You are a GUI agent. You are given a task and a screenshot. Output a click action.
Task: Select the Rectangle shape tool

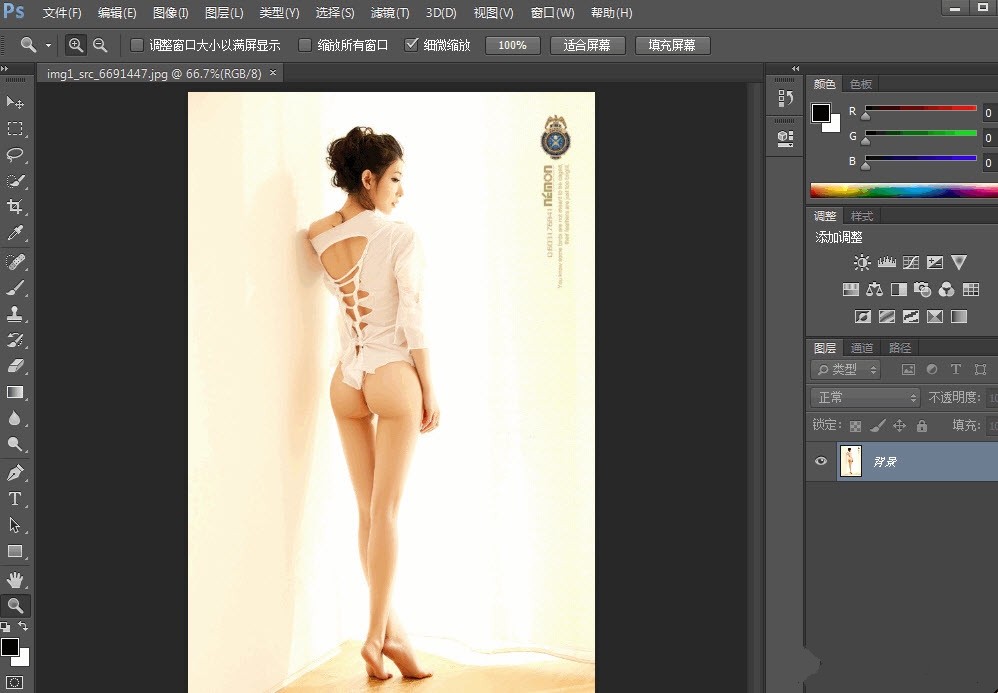point(15,551)
